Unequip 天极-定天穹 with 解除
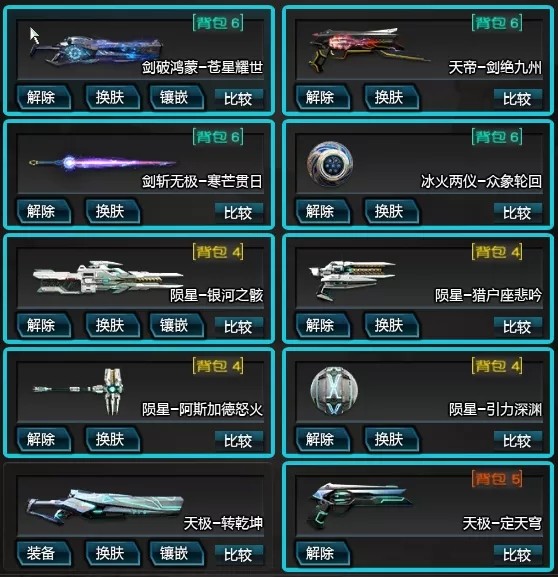Viewport: 558px width, 577px height. [x=322, y=553]
